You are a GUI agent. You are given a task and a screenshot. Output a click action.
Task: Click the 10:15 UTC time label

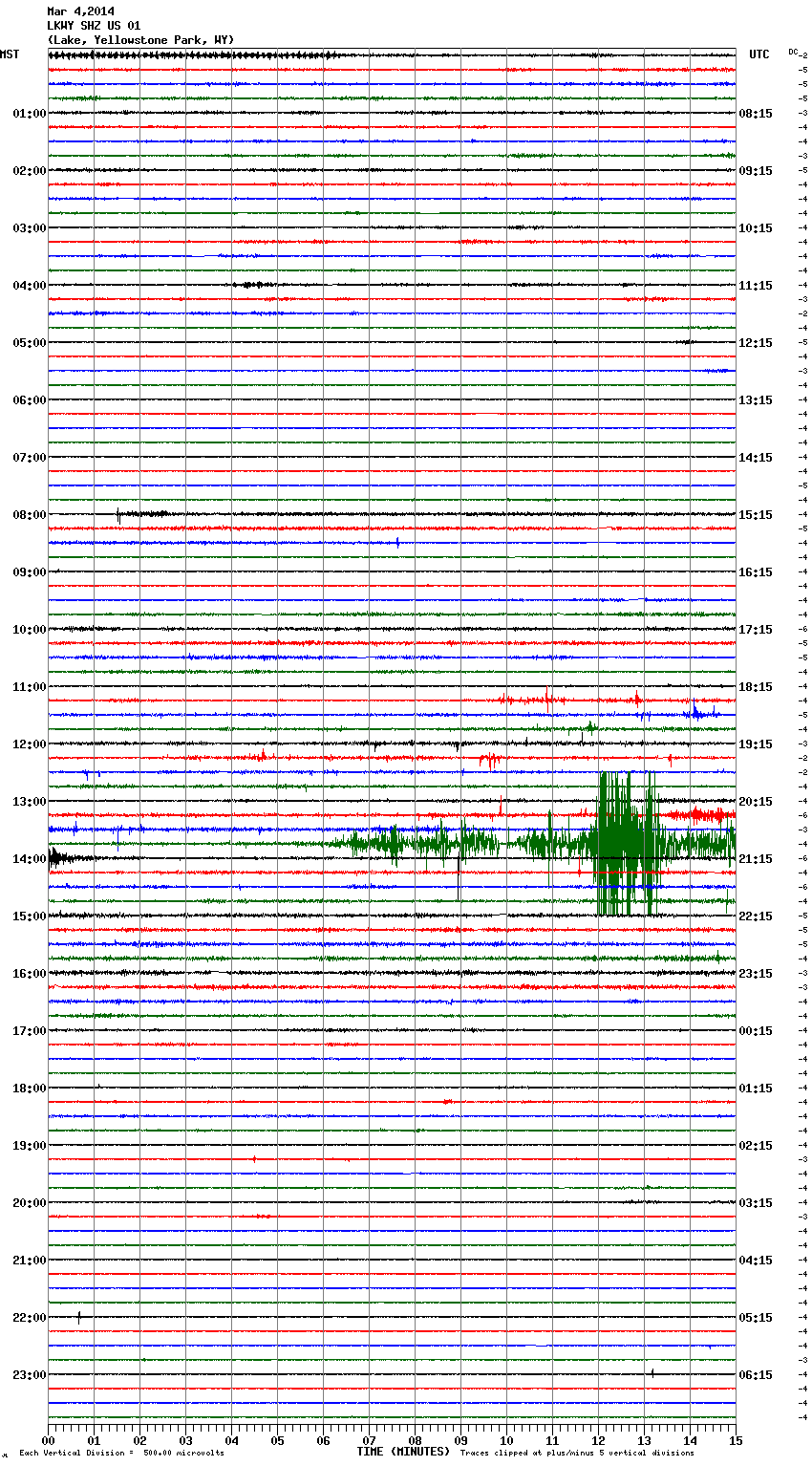click(756, 228)
